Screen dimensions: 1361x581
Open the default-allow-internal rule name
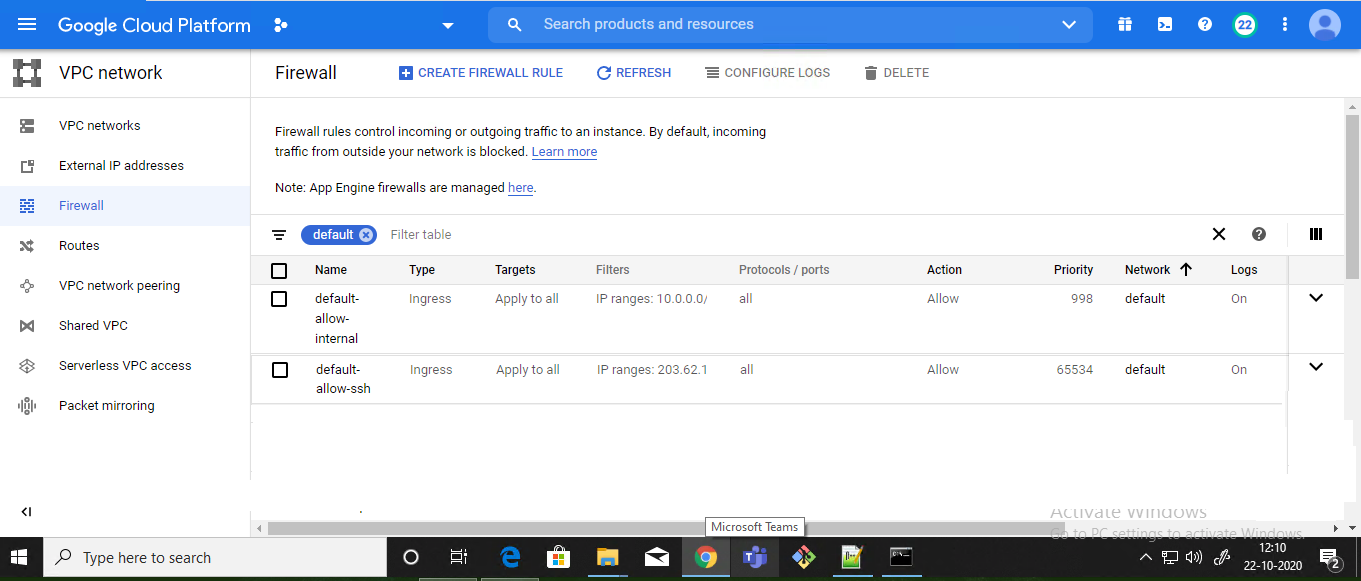[x=337, y=319]
